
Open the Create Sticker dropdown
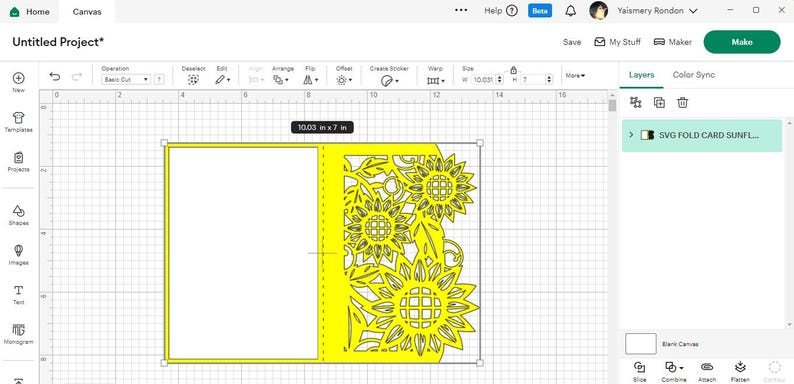pos(389,80)
